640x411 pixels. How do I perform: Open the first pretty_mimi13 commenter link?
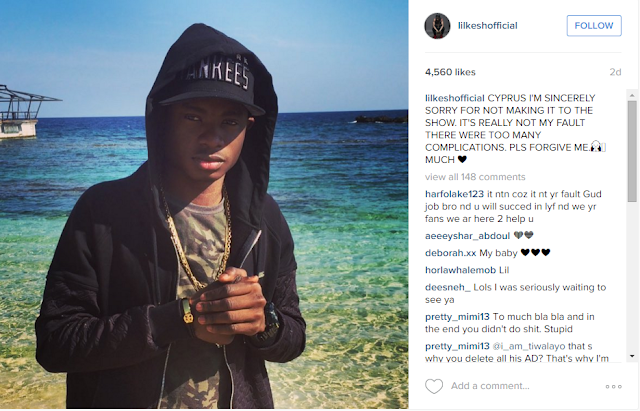click(x=457, y=317)
